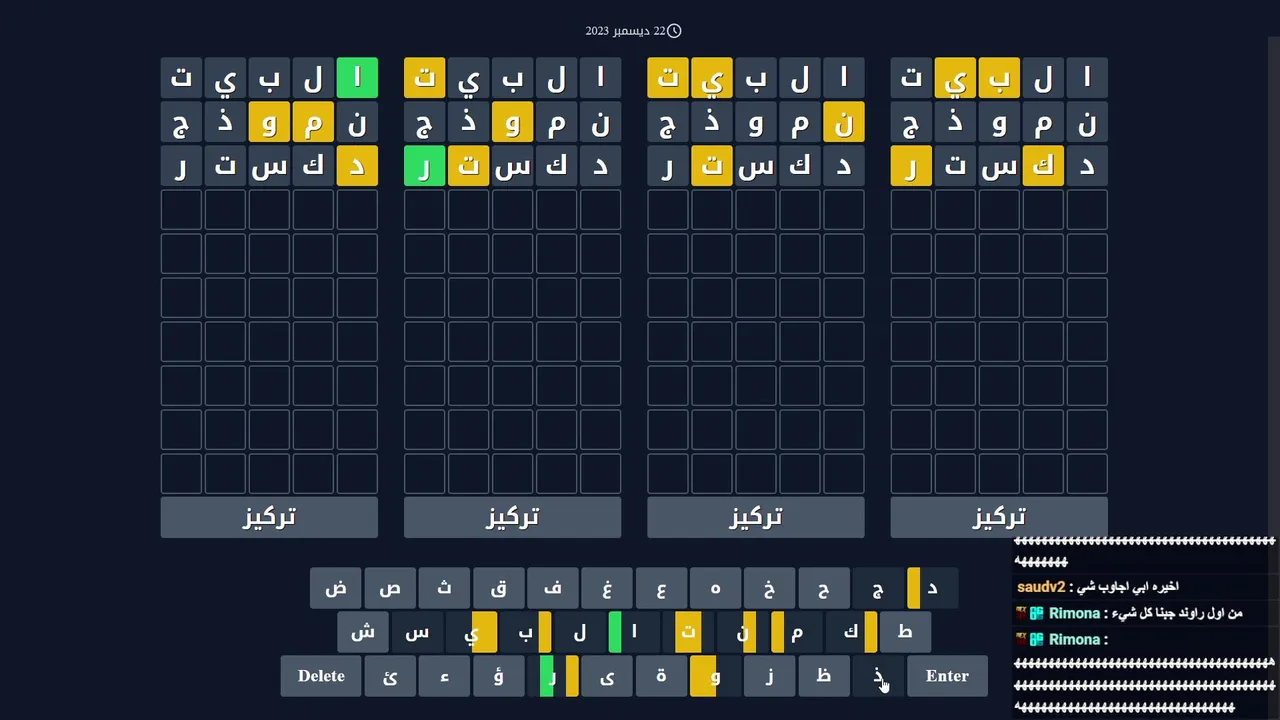Tap the س key on the keyboard

tap(417, 632)
